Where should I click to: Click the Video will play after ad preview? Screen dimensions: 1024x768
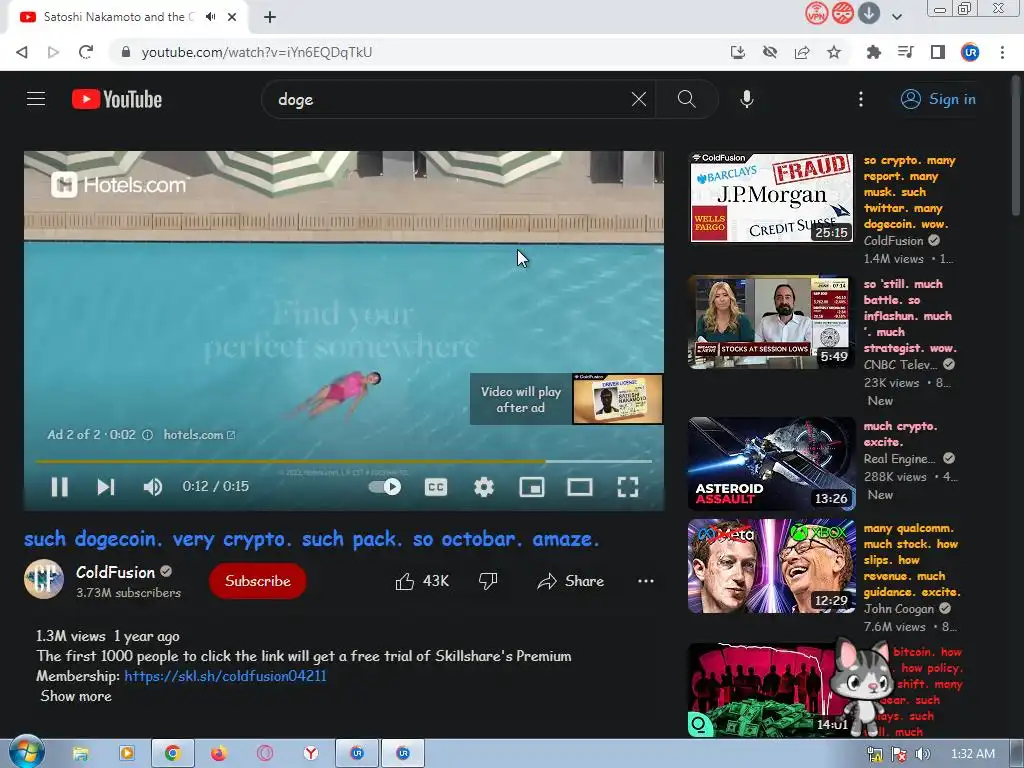pos(566,399)
